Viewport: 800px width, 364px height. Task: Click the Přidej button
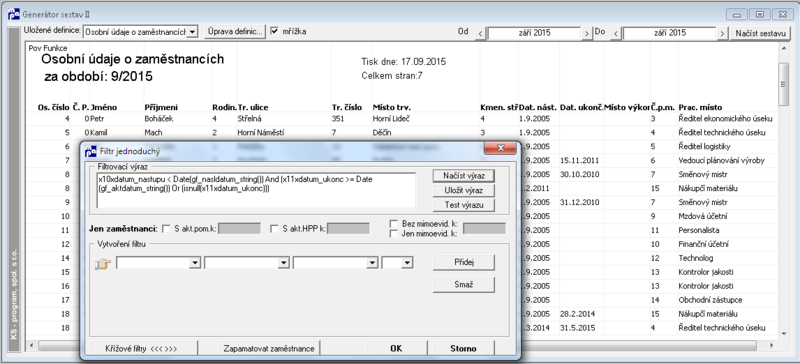463,262
